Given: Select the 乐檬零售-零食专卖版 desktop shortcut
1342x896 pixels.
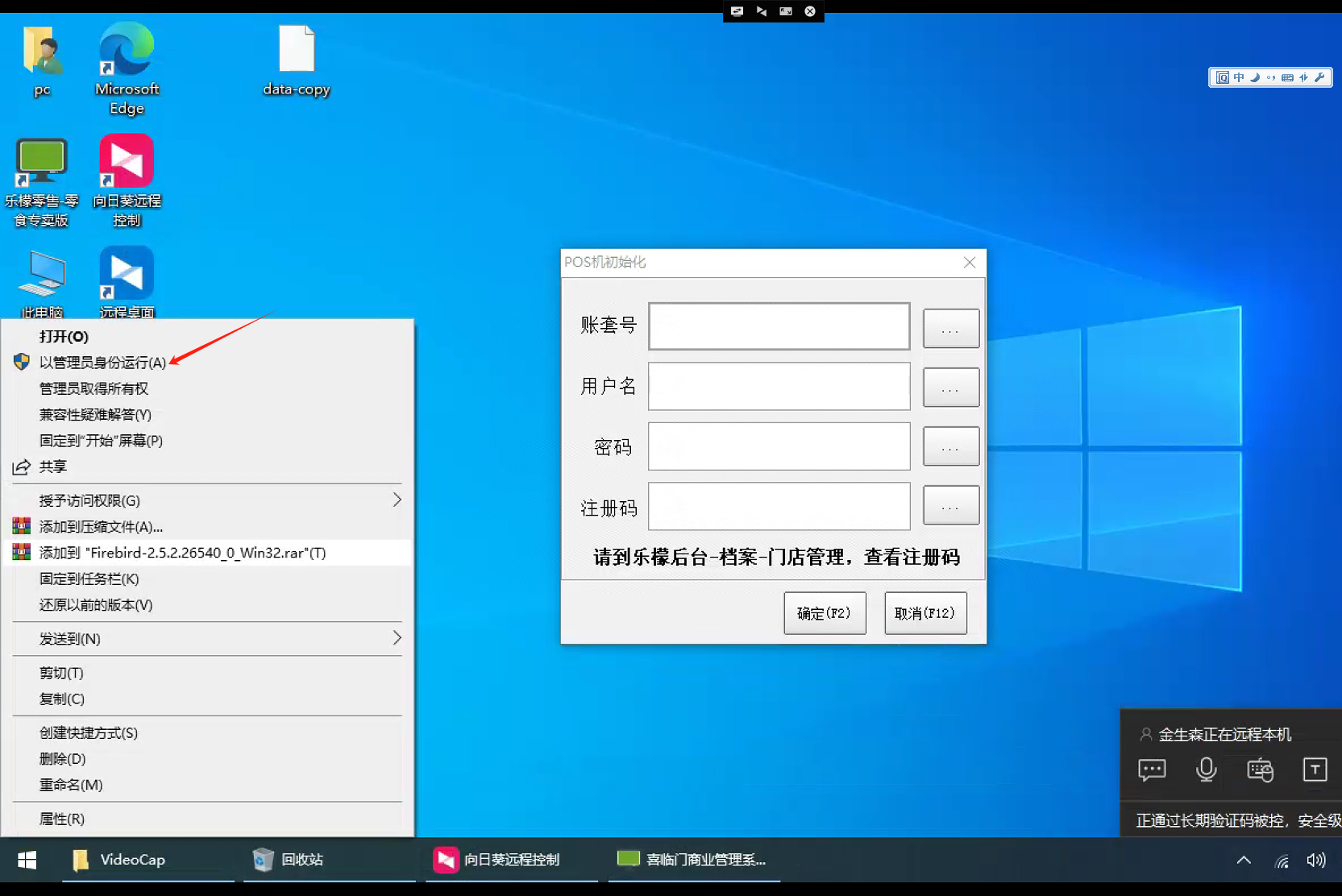Looking at the screenshot, I should pyautogui.click(x=42, y=182).
